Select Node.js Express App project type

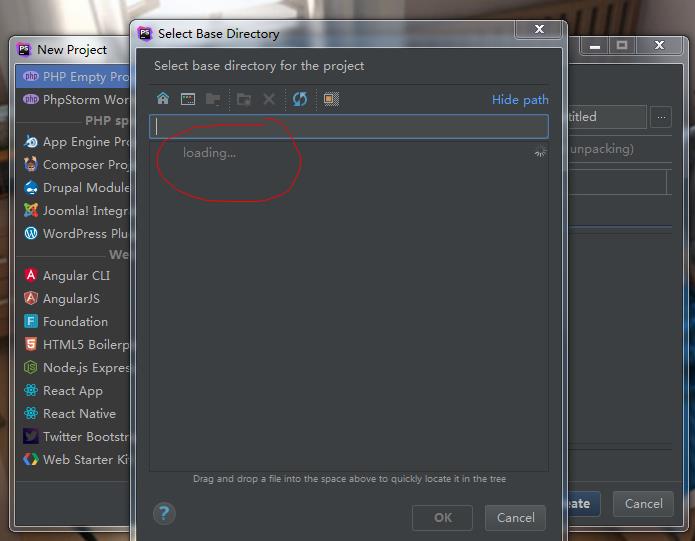pyautogui.click(x=73, y=368)
